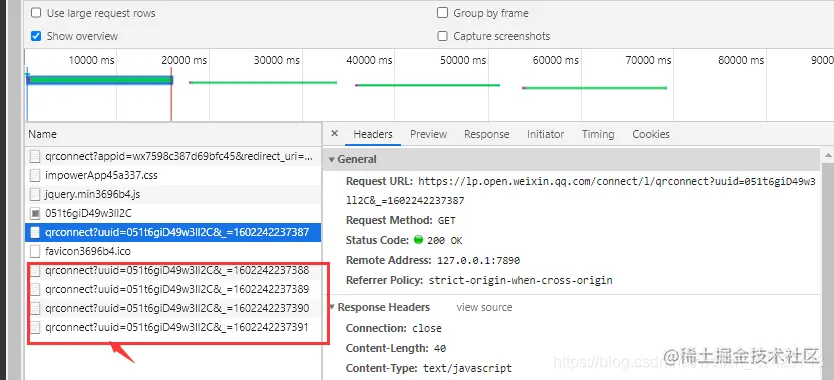834x380 pixels.
Task: Open the Initiator tab
Action: 545,134
